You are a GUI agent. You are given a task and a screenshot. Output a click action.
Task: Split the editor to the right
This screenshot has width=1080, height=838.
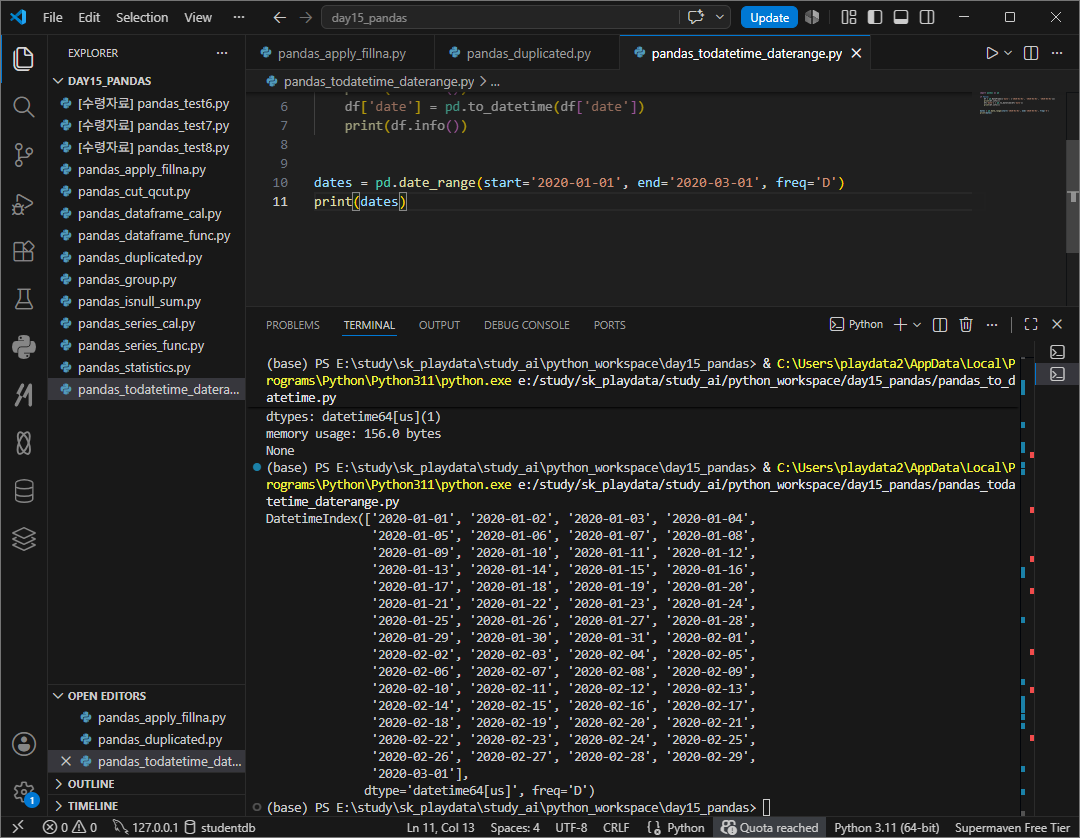tap(1031, 53)
